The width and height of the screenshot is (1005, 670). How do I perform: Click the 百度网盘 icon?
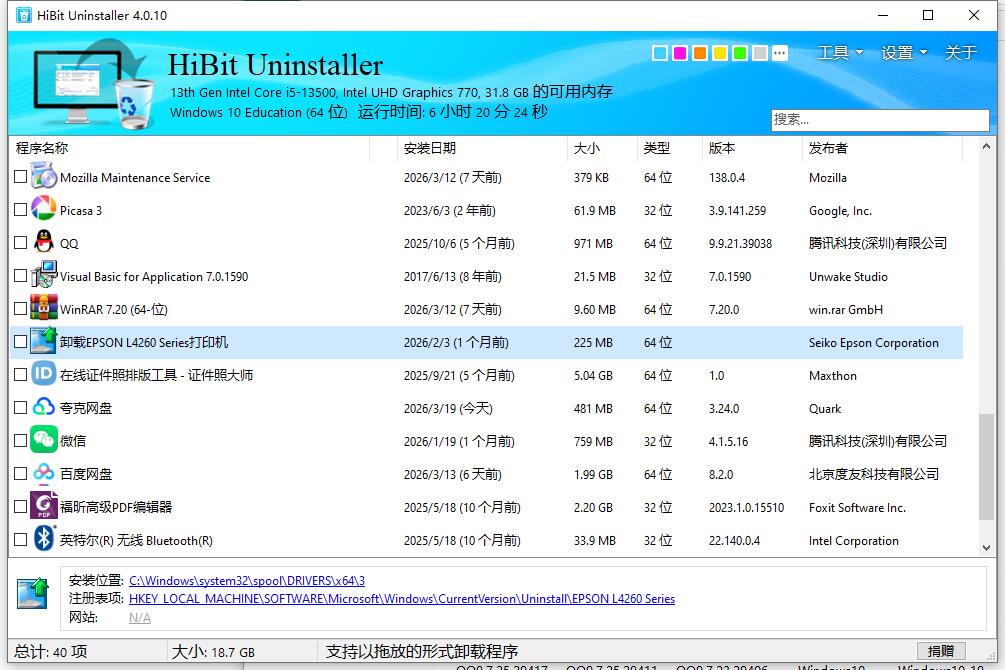44,473
